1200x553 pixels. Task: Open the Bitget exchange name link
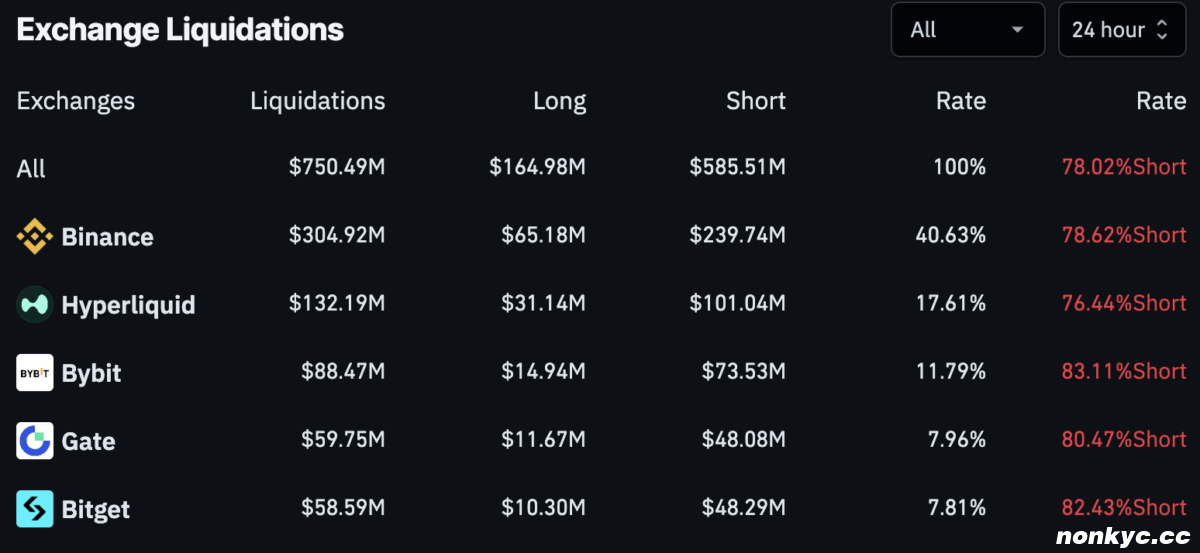[96, 509]
